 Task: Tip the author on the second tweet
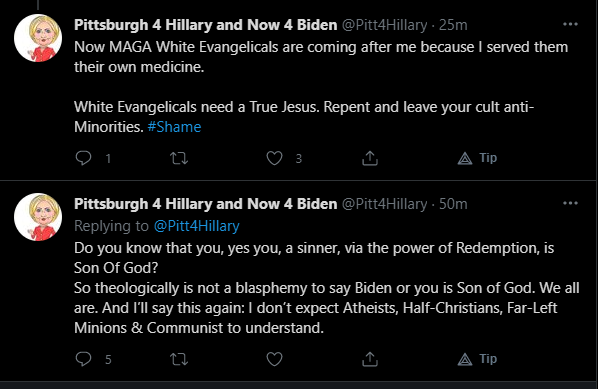tap(477, 359)
